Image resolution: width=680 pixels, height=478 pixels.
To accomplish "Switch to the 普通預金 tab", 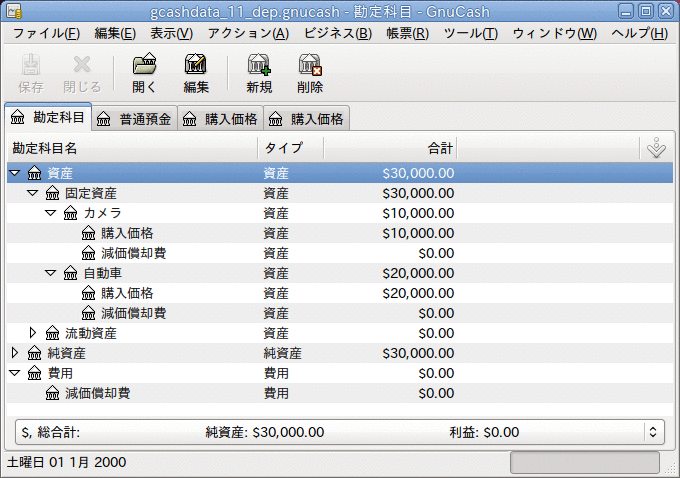I will coord(134,119).
